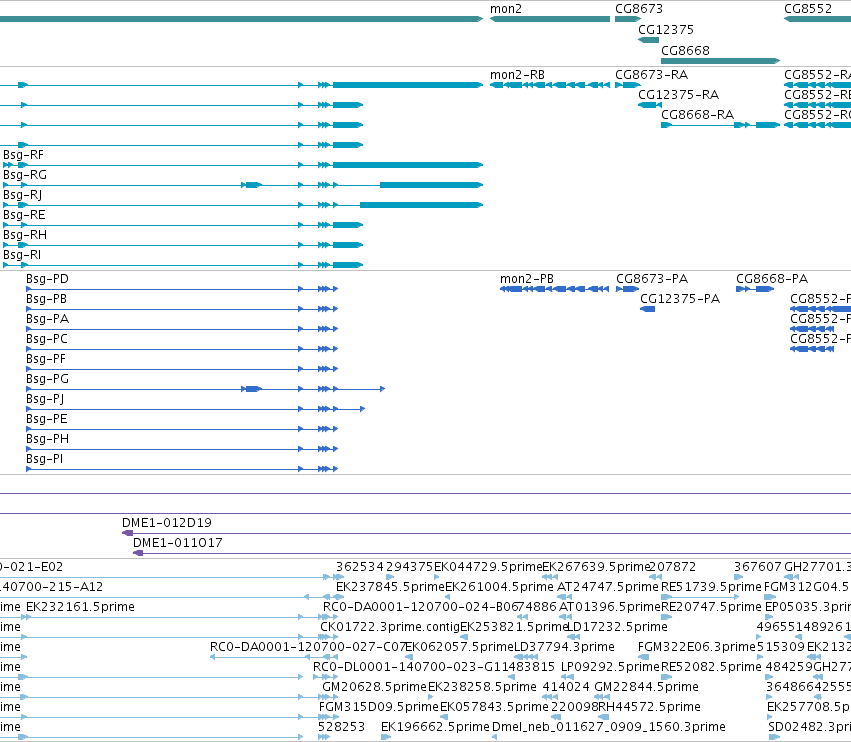This screenshot has width=851, height=742.
Task: Click EST label LD17232.5prime
Action: tap(617, 627)
